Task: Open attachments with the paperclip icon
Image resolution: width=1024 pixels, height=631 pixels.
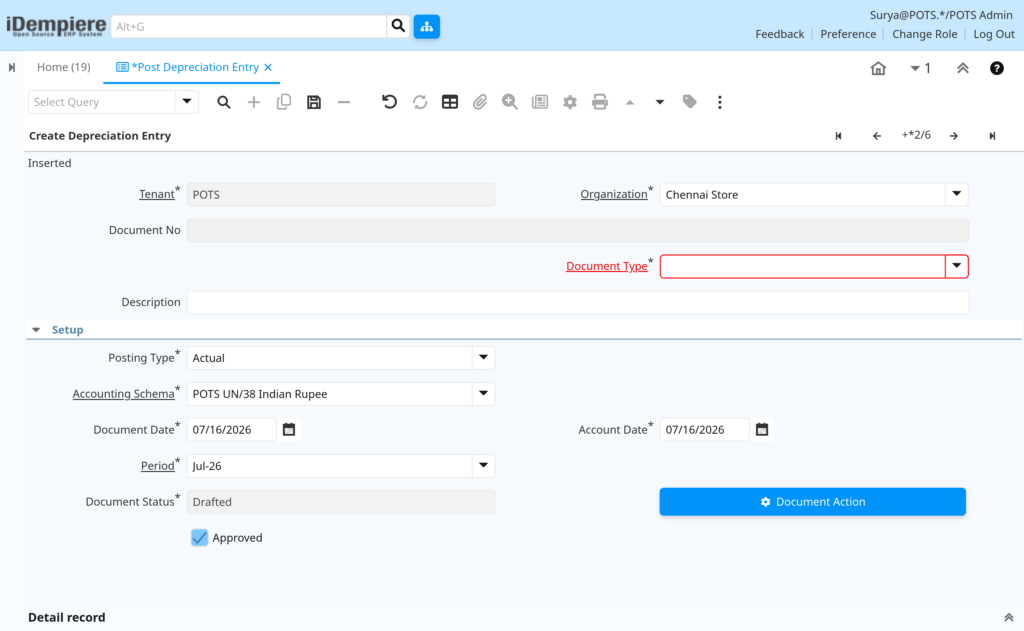Action: coord(479,102)
